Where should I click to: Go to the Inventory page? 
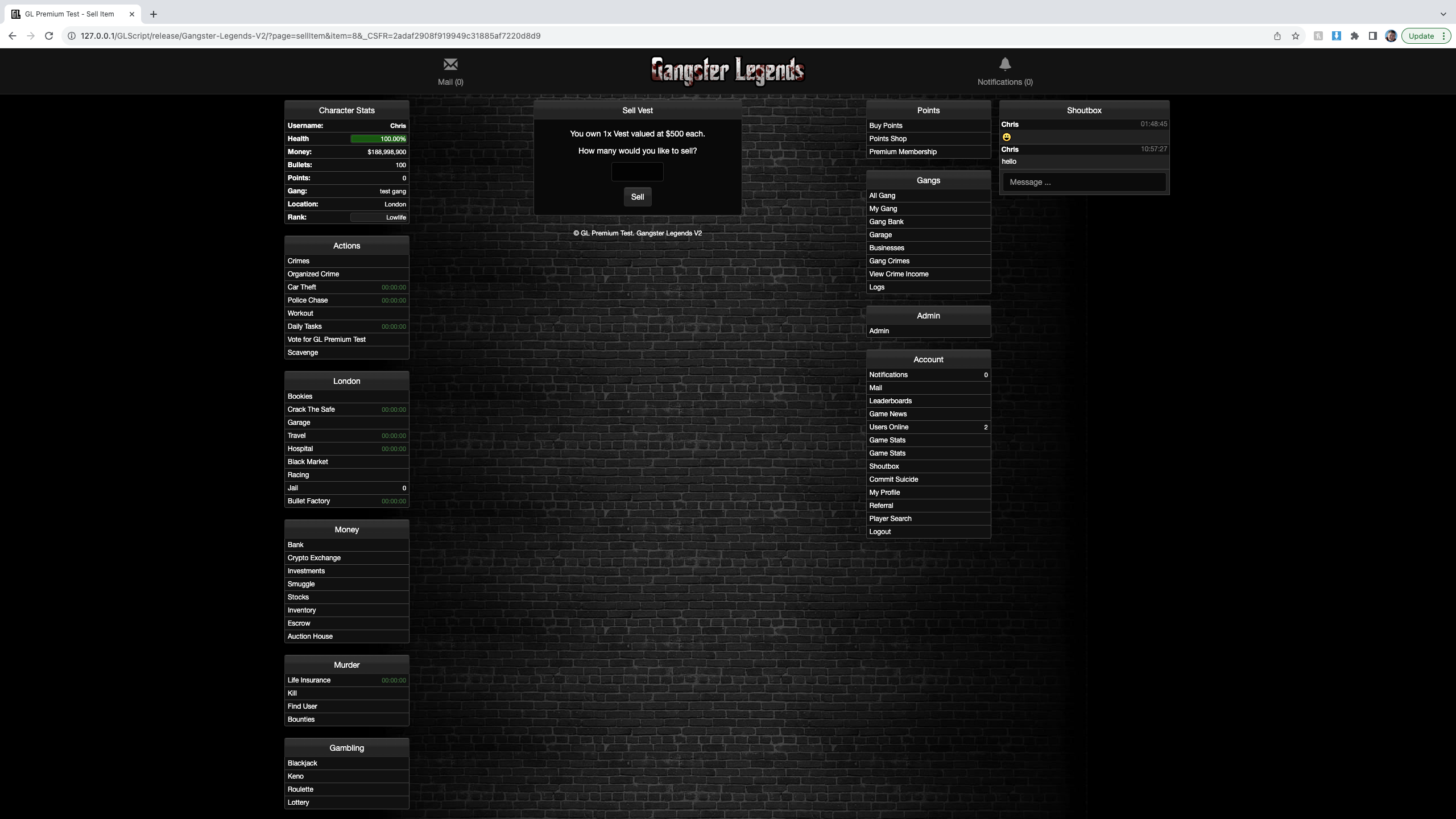(x=301, y=610)
